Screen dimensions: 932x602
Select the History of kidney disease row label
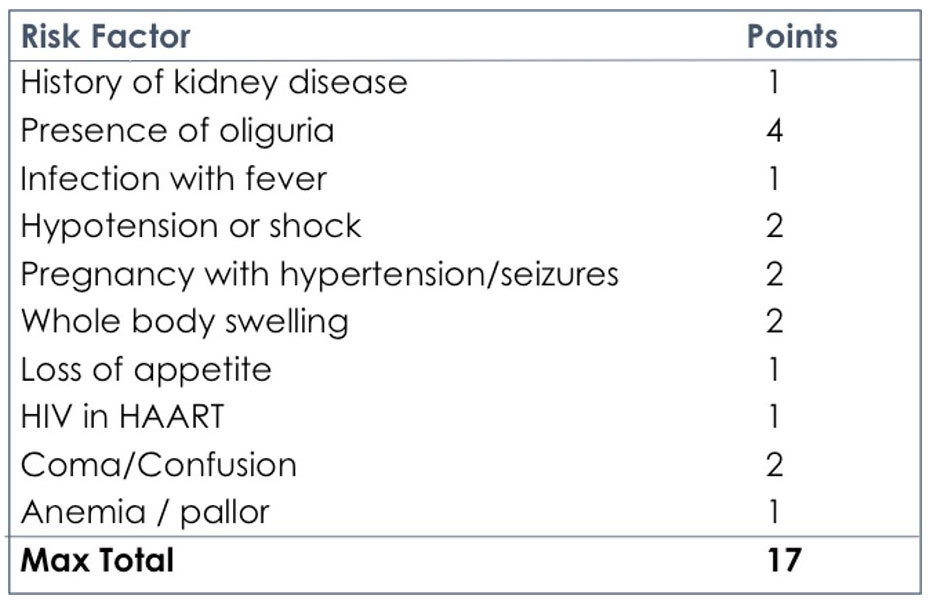(x=213, y=82)
